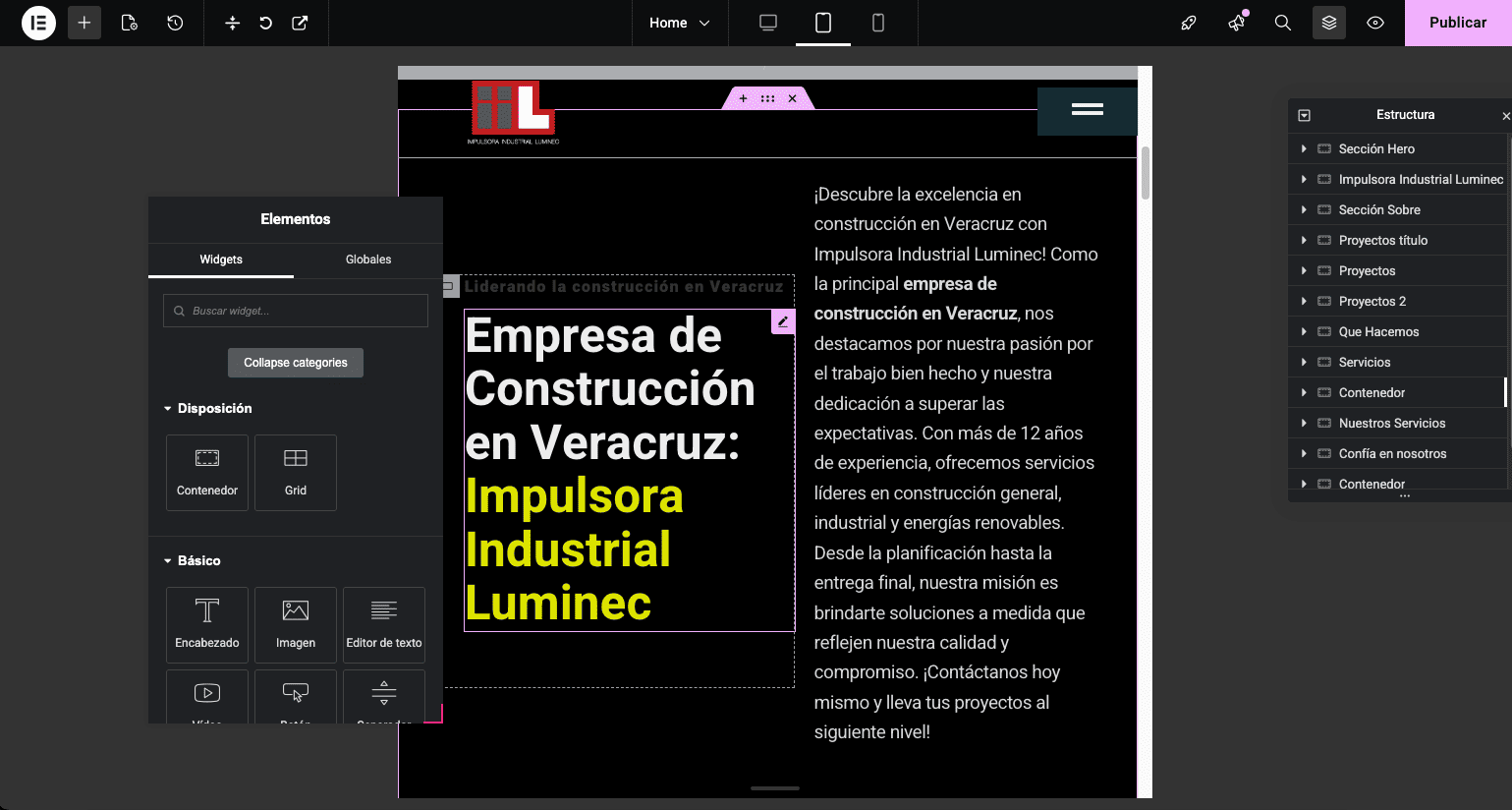Click the Publicar button
This screenshot has height=810, width=1512.
pos(1458,23)
